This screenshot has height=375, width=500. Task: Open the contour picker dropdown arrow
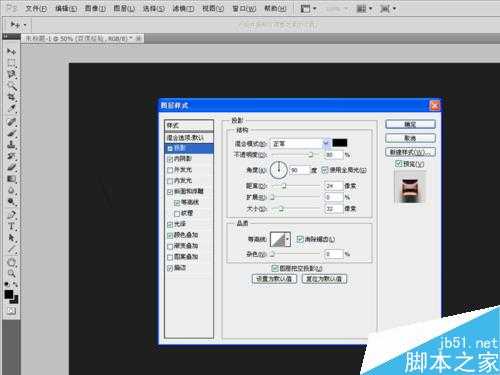[x=288, y=239]
